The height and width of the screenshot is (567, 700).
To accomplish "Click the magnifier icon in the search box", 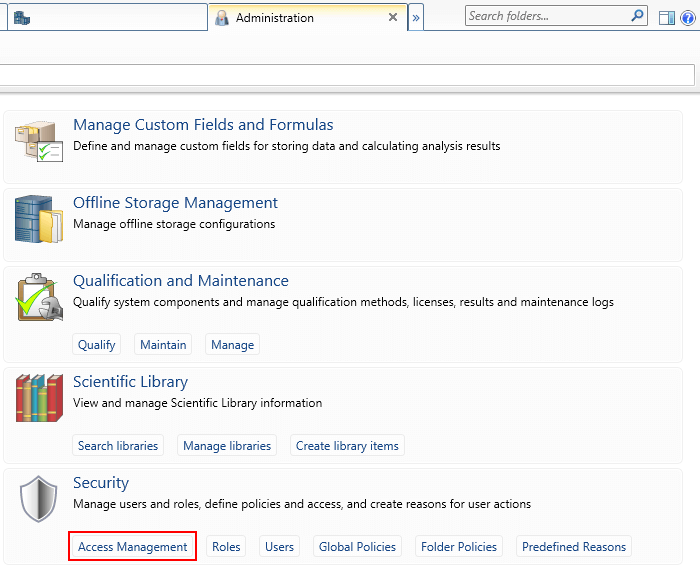I will point(637,16).
